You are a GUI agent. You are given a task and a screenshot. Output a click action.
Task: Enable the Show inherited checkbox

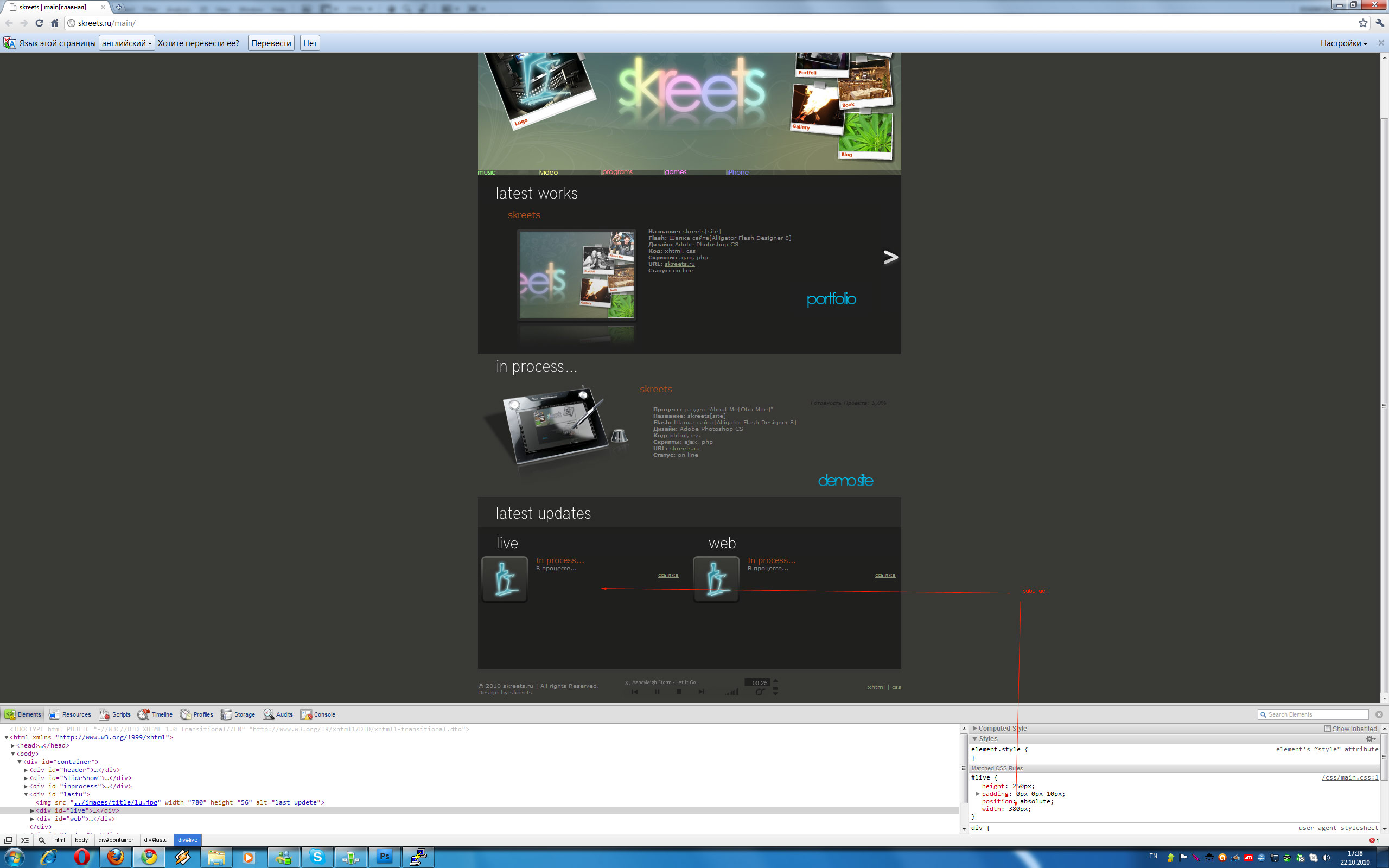1327,729
